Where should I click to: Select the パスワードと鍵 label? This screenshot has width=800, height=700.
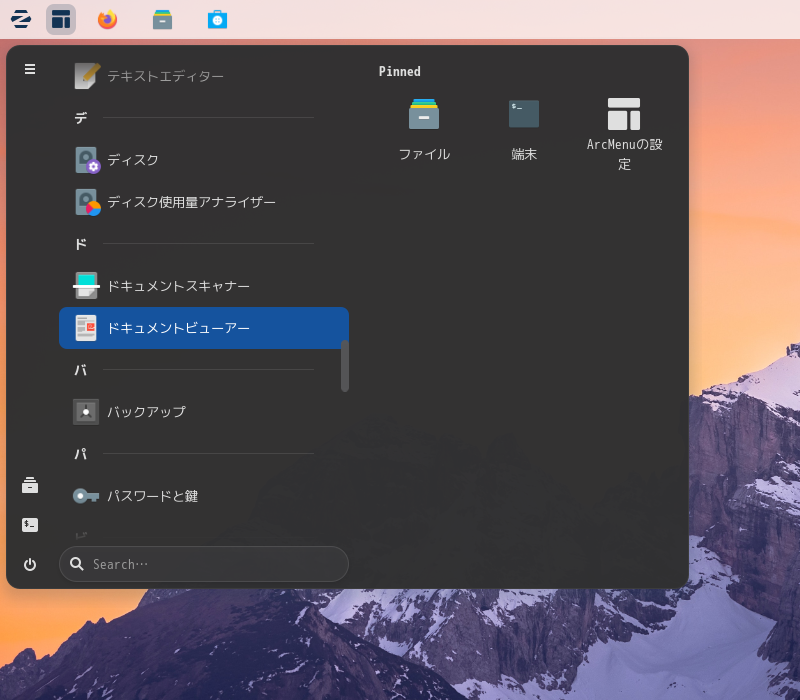(153, 496)
